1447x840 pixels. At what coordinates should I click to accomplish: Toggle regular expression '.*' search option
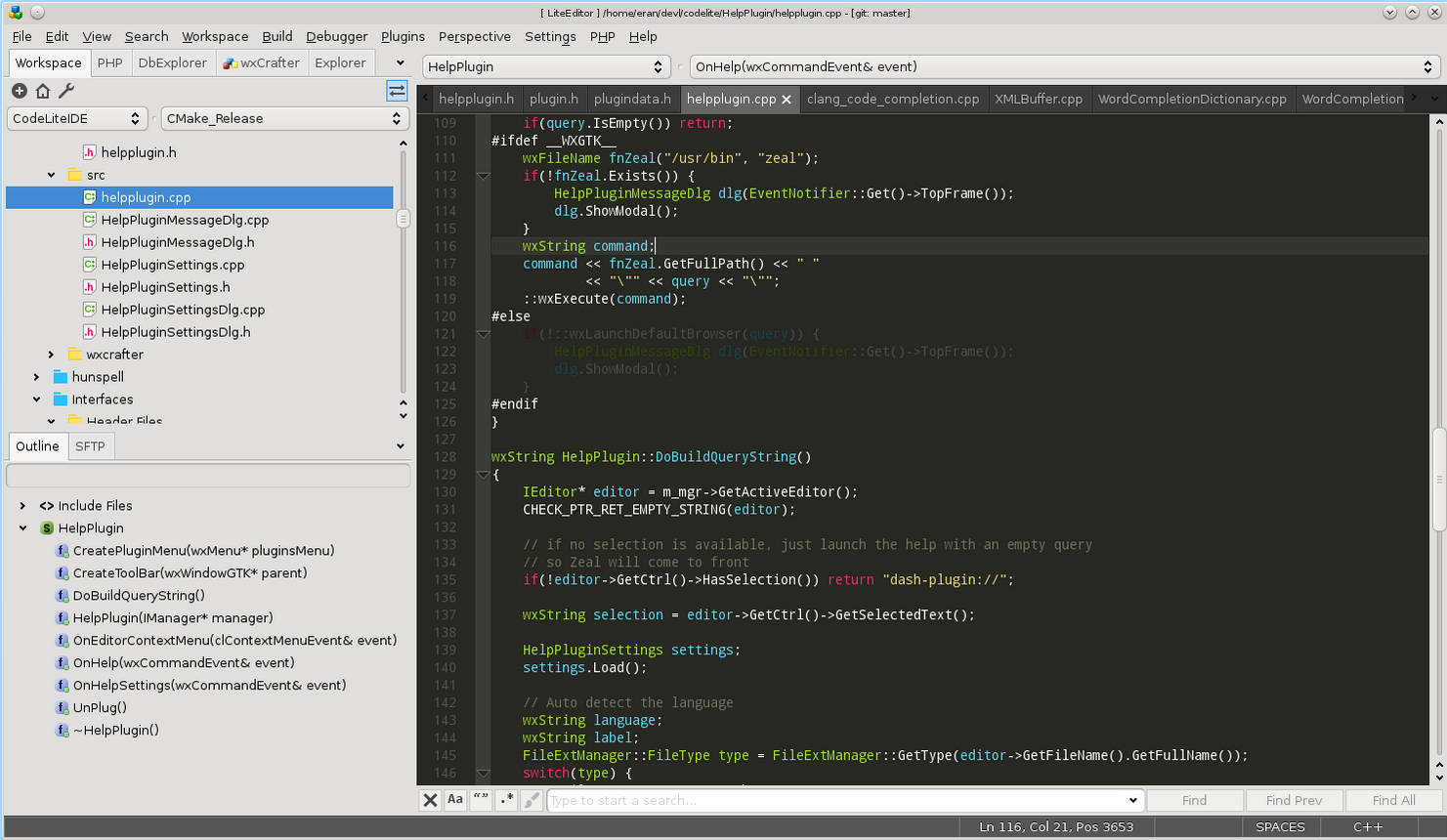click(506, 800)
